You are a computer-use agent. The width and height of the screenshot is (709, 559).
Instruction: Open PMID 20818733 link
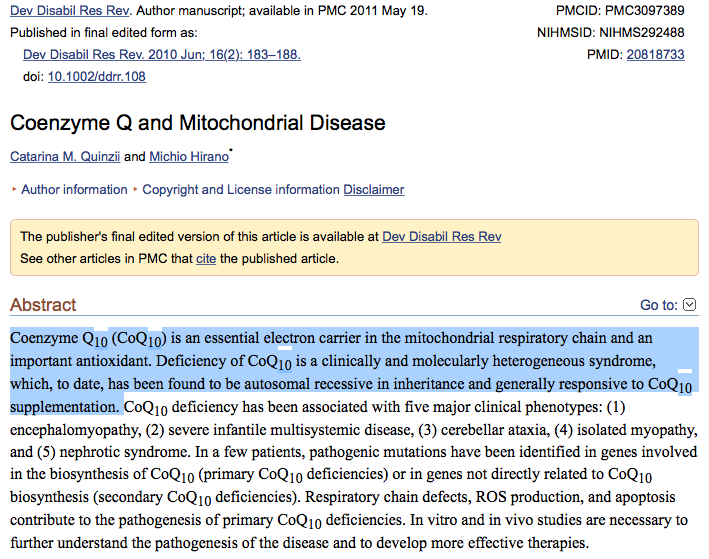655,55
